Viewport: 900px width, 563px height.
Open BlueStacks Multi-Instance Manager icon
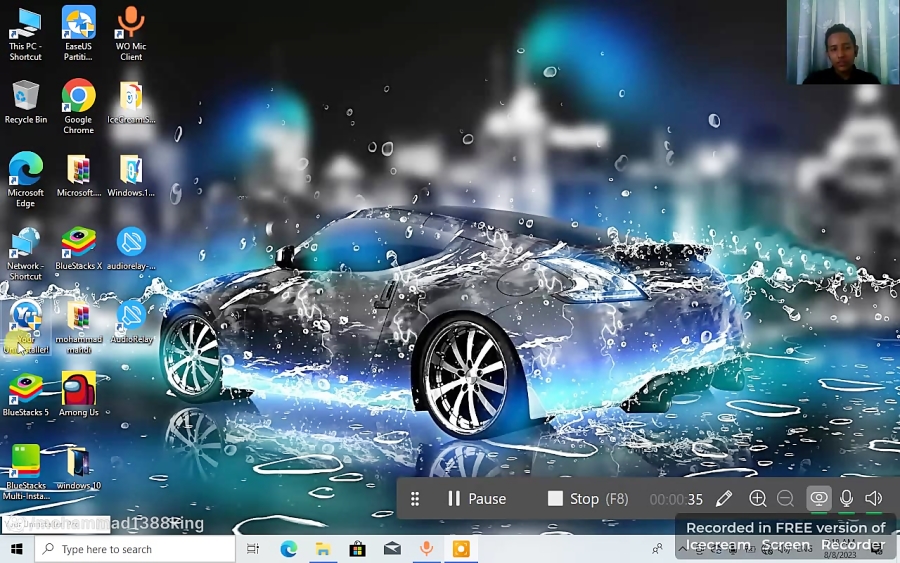26,472
